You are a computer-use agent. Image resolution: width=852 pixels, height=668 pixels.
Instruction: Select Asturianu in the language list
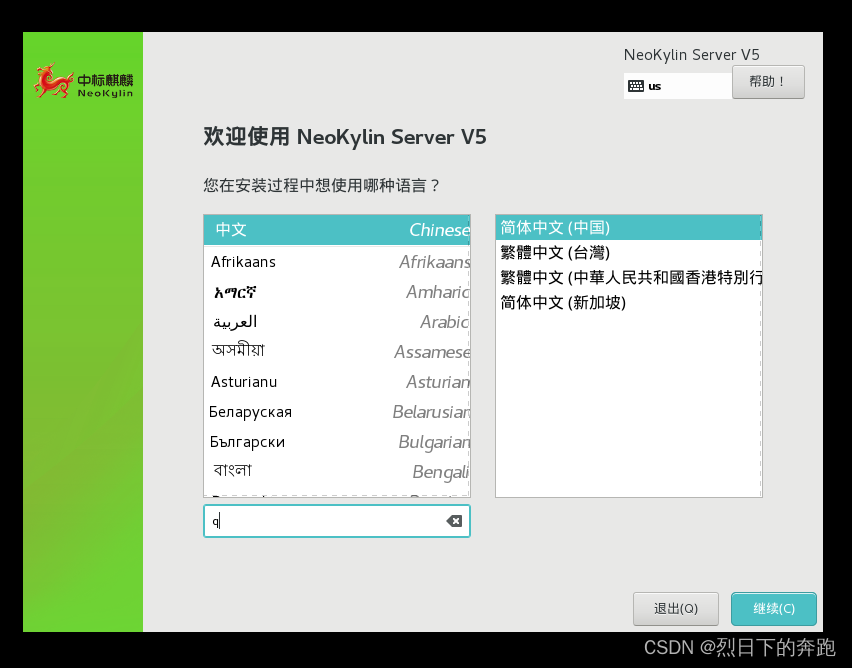point(337,382)
